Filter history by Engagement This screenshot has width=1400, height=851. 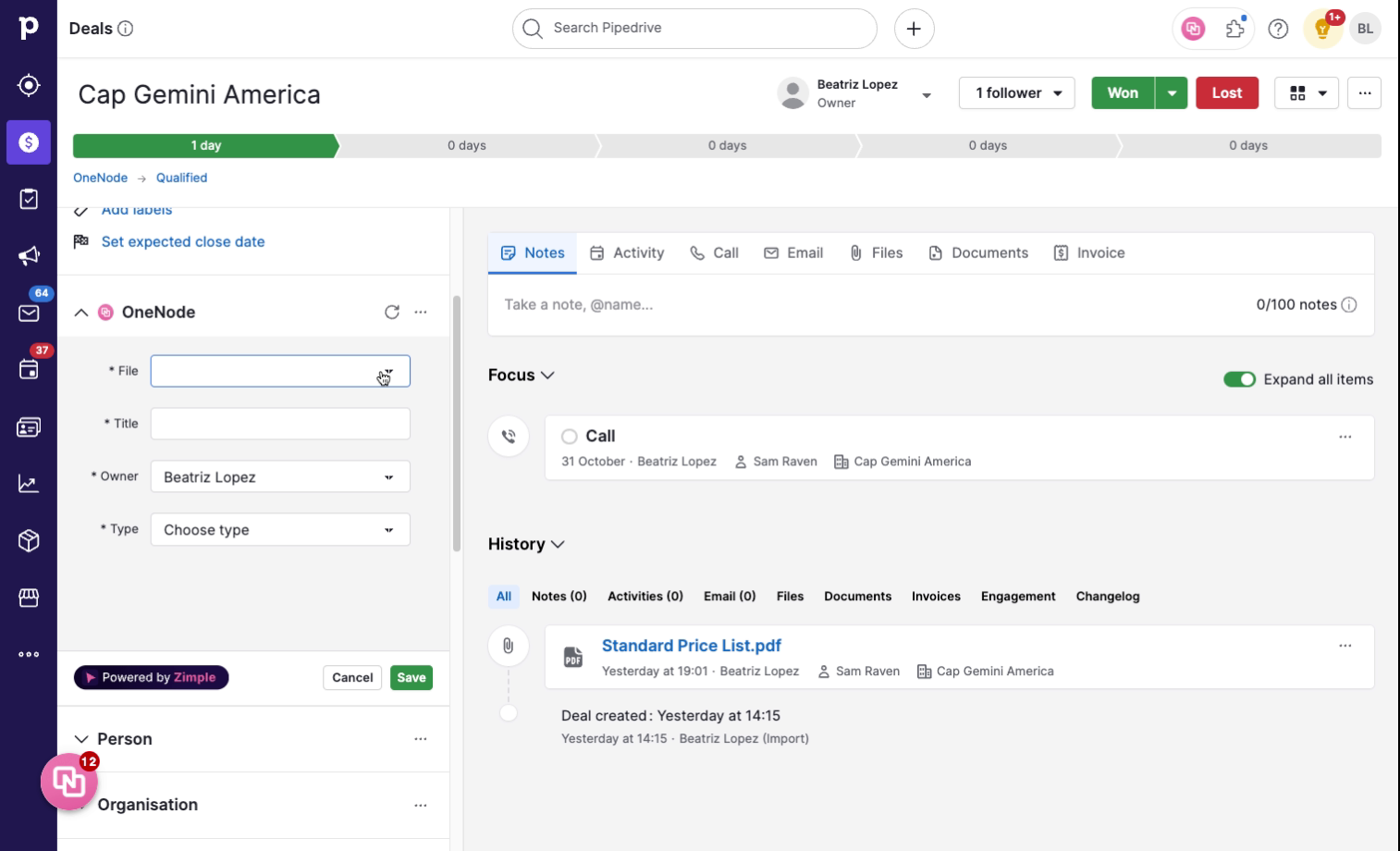point(1018,597)
